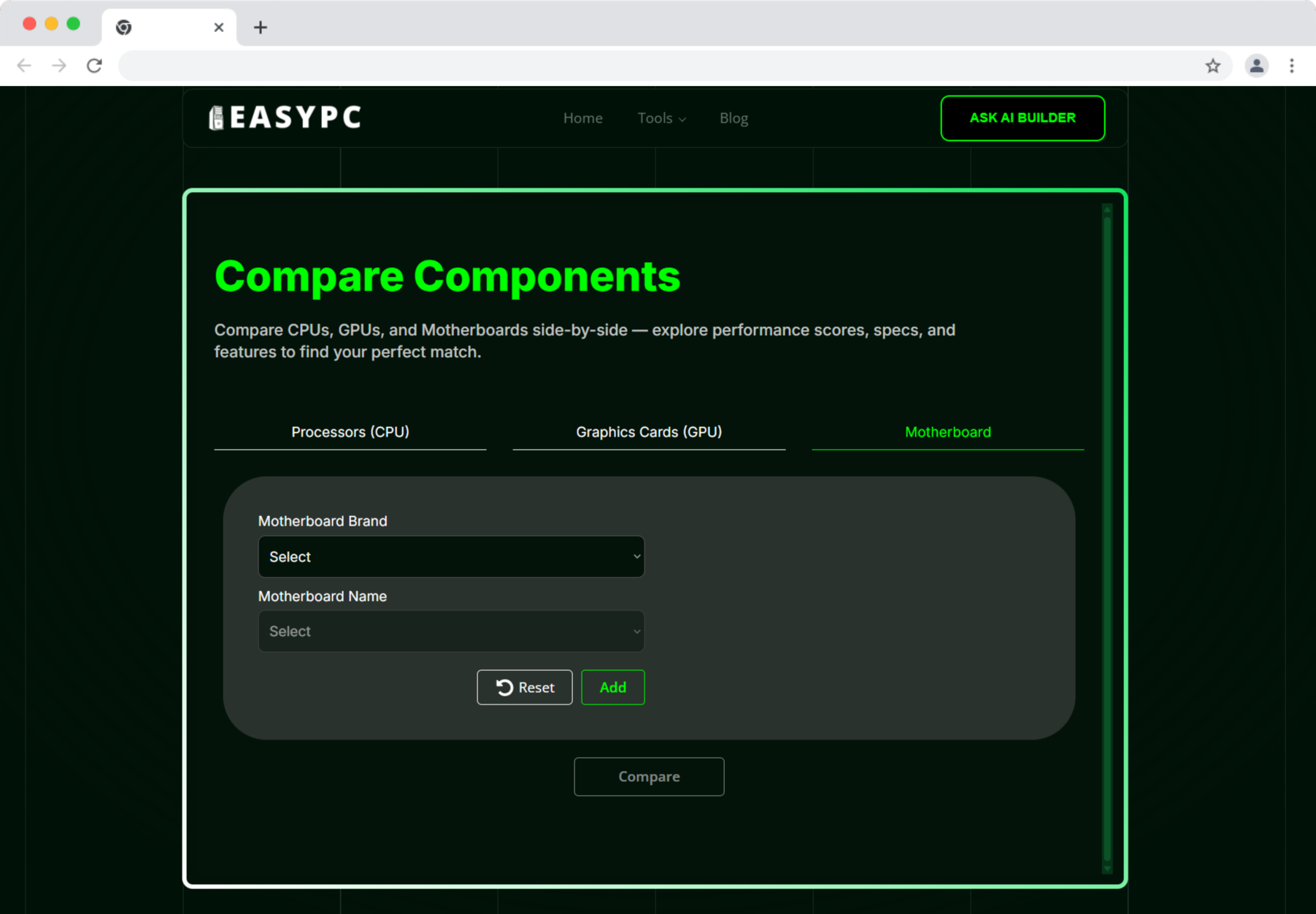The image size is (1316, 914).
Task: Open the Tools dropdown in the navigation
Action: tap(660, 118)
